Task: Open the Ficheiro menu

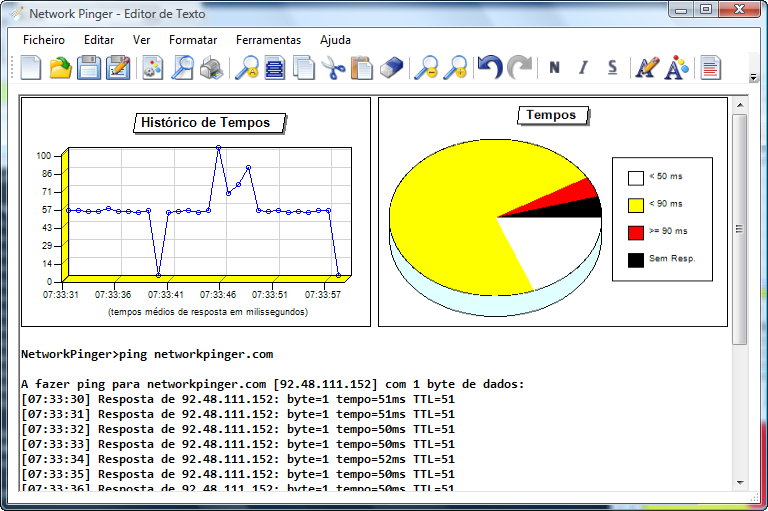Action: point(44,40)
